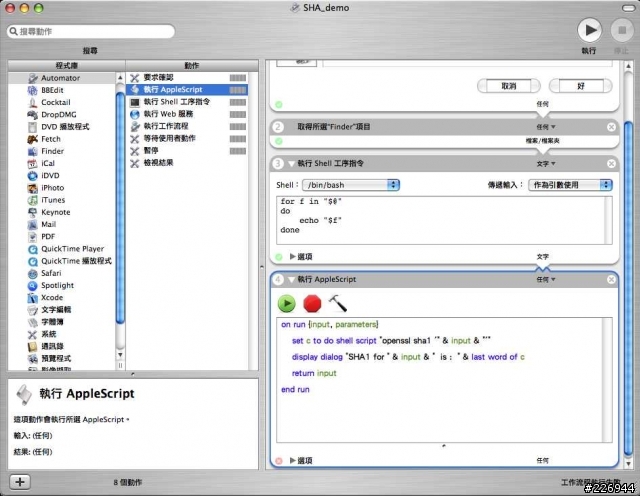This screenshot has height=496, width=640.
Task: Select iTunes in the library list
Action: pos(62,200)
